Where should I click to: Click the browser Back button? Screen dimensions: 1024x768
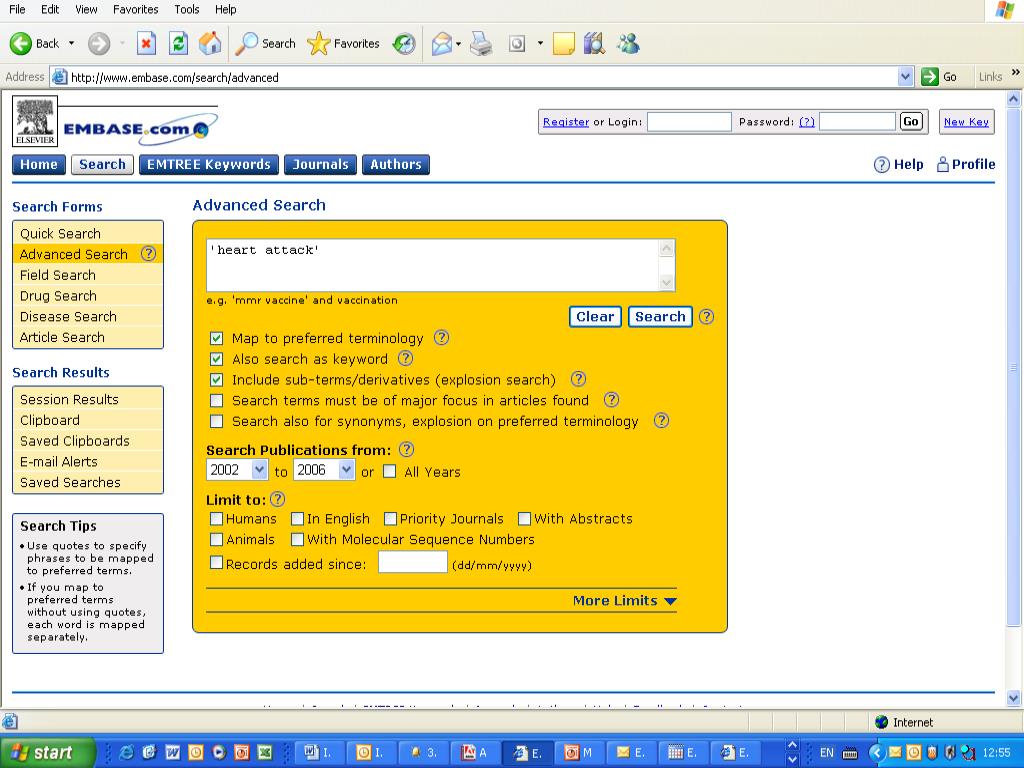tap(35, 44)
